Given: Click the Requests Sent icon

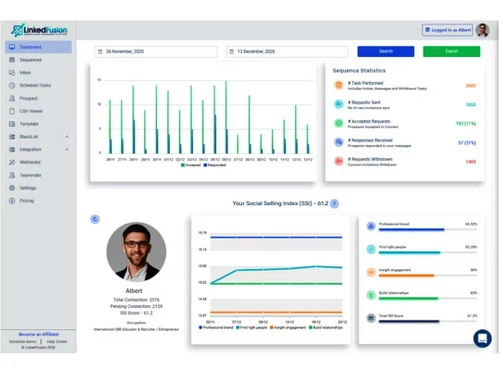Looking at the screenshot, I should pyautogui.click(x=339, y=104).
